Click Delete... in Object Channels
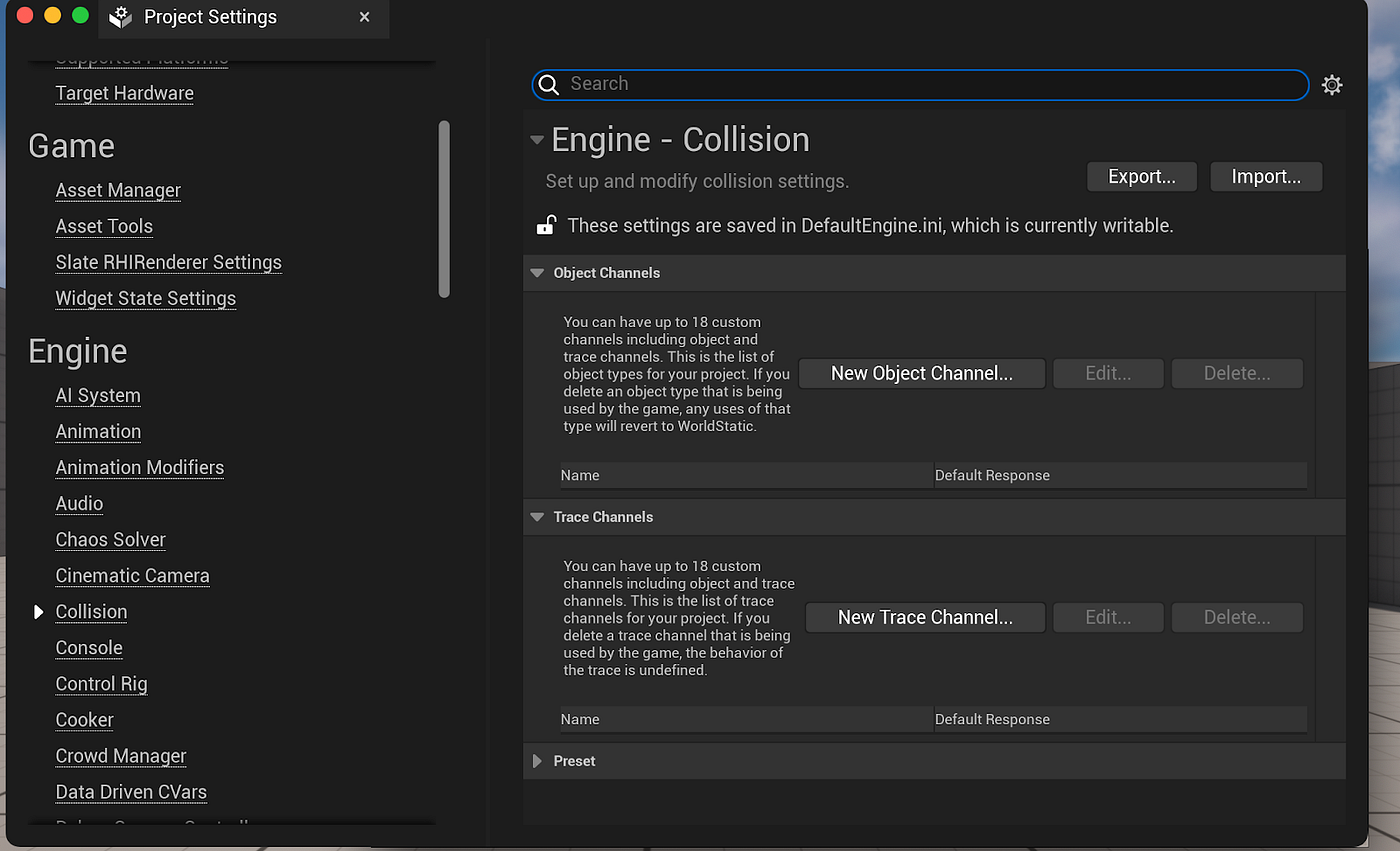The image size is (1400, 851). point(1237,373)
